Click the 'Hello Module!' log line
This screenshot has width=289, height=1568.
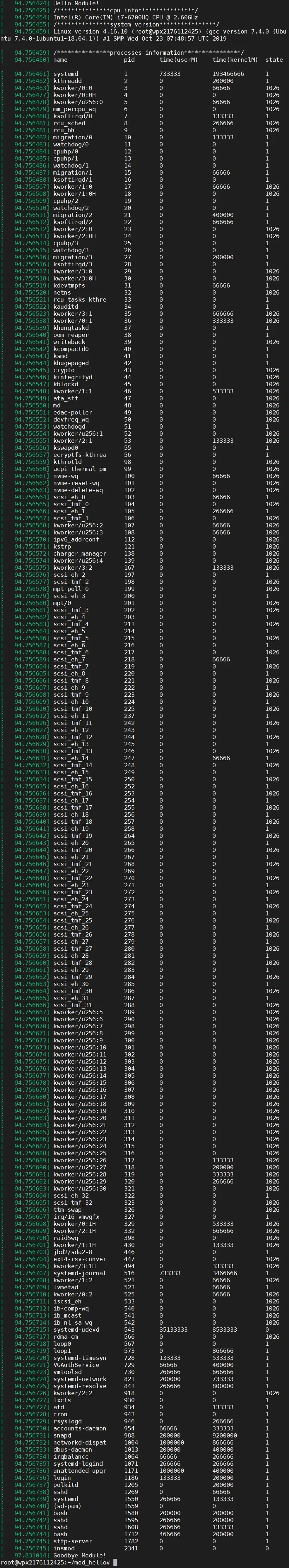[x=76, y=4]
